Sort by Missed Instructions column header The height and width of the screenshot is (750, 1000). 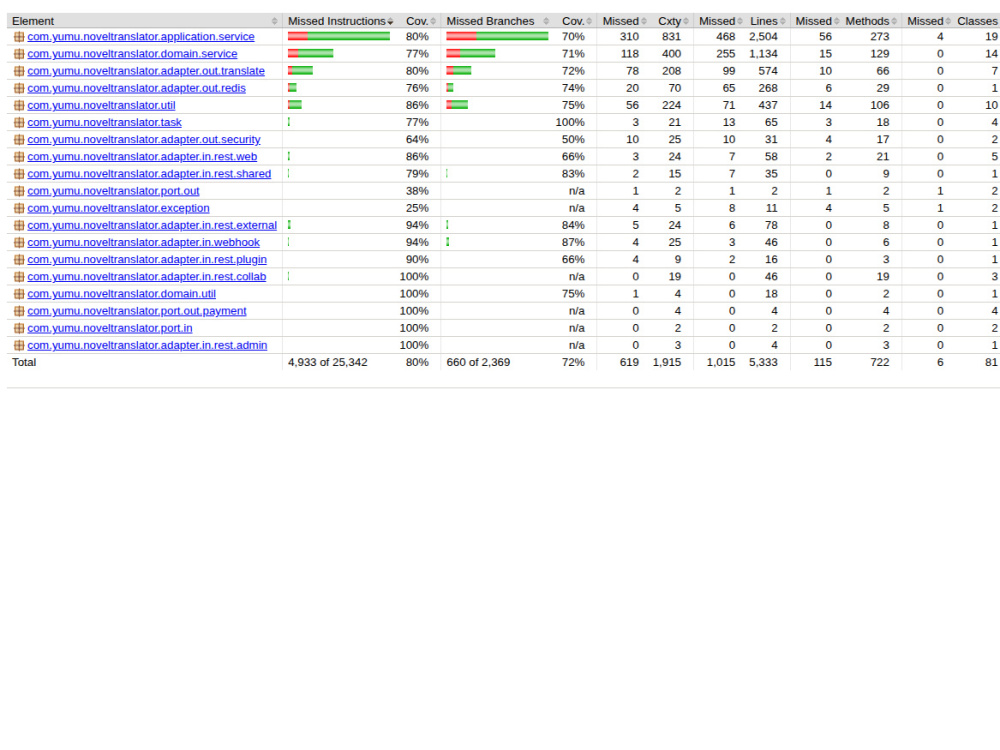[x=341, y=21]
